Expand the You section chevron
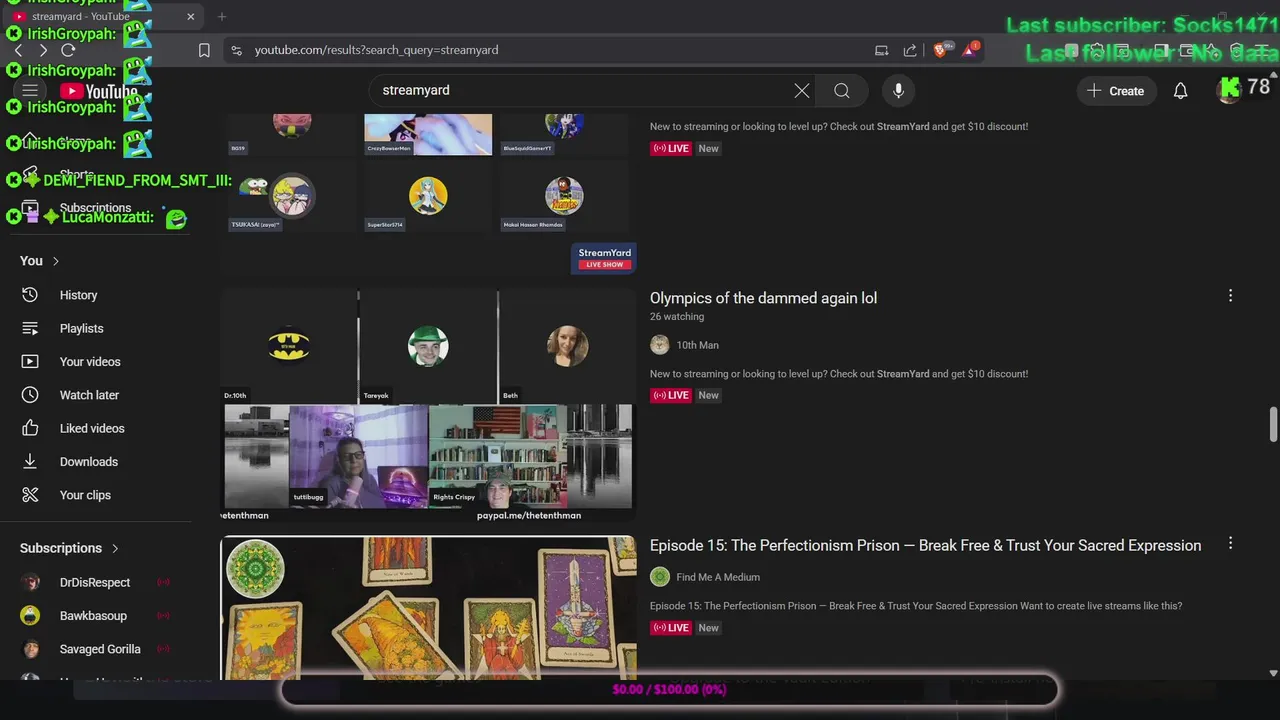Screen dimensions: 1280x720 [56, 261]
